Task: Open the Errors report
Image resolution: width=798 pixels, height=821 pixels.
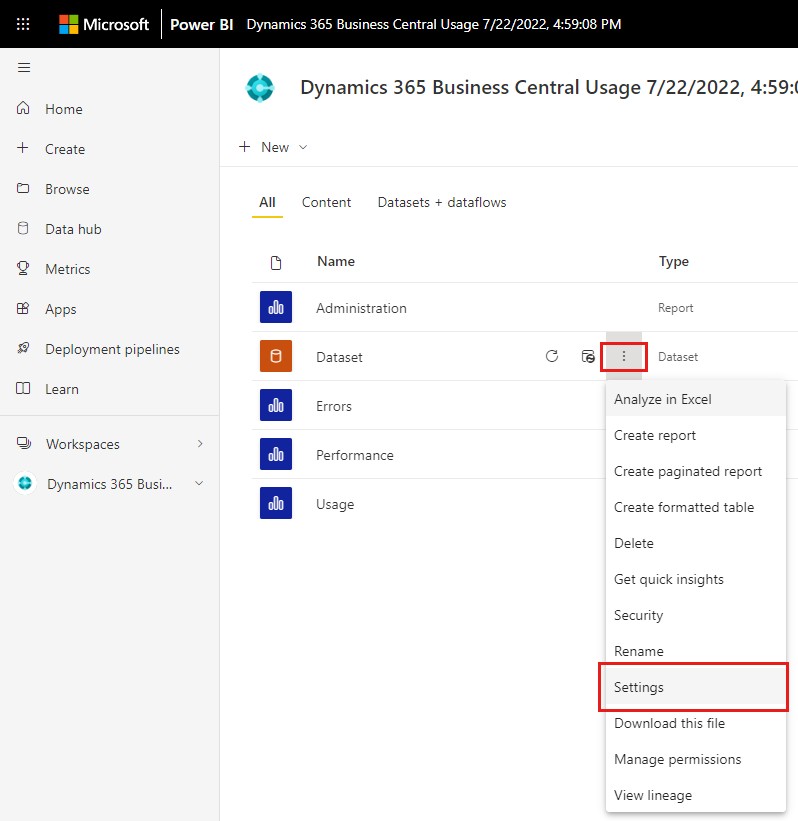Action: pos(334,406)
